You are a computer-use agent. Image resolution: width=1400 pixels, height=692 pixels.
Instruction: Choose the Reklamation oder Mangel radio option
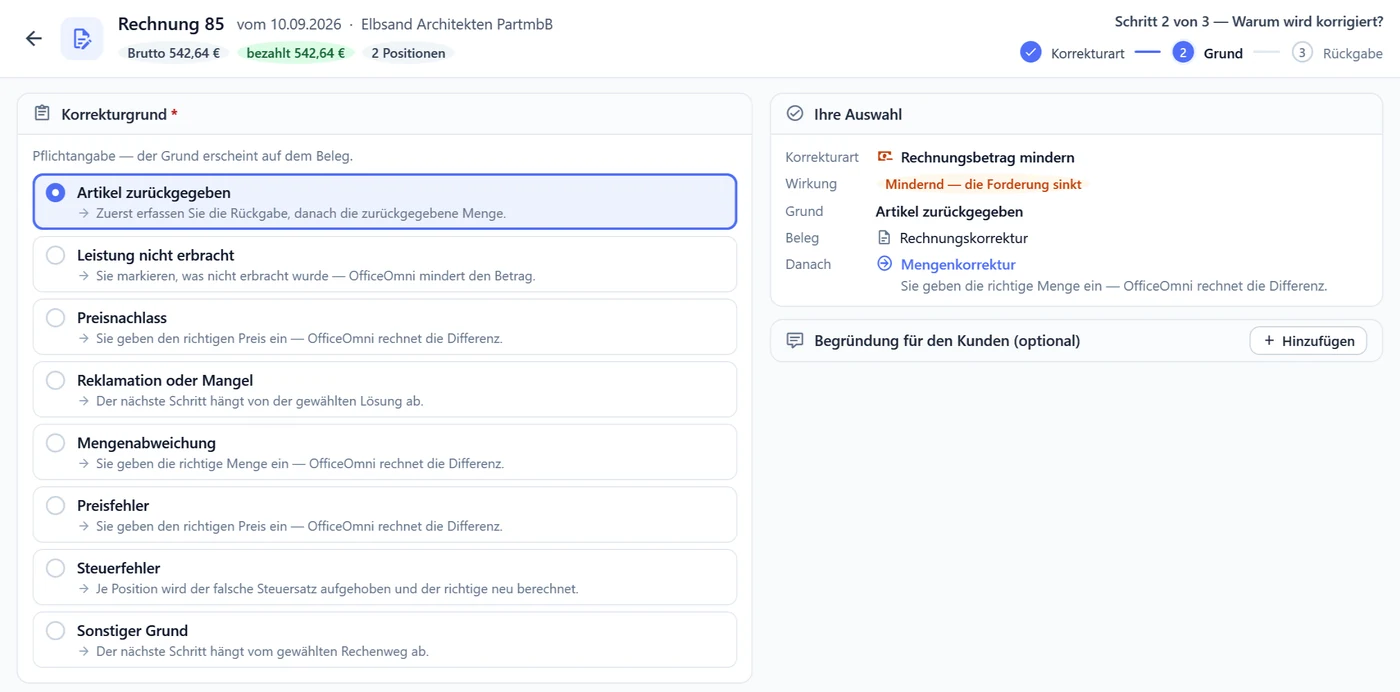point(56,380)
